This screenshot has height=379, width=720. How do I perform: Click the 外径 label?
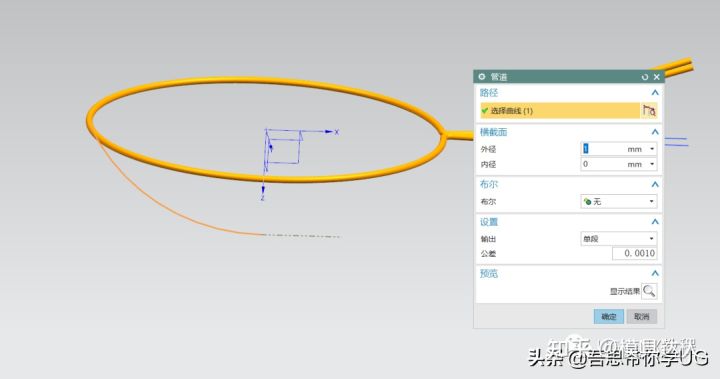488,149
